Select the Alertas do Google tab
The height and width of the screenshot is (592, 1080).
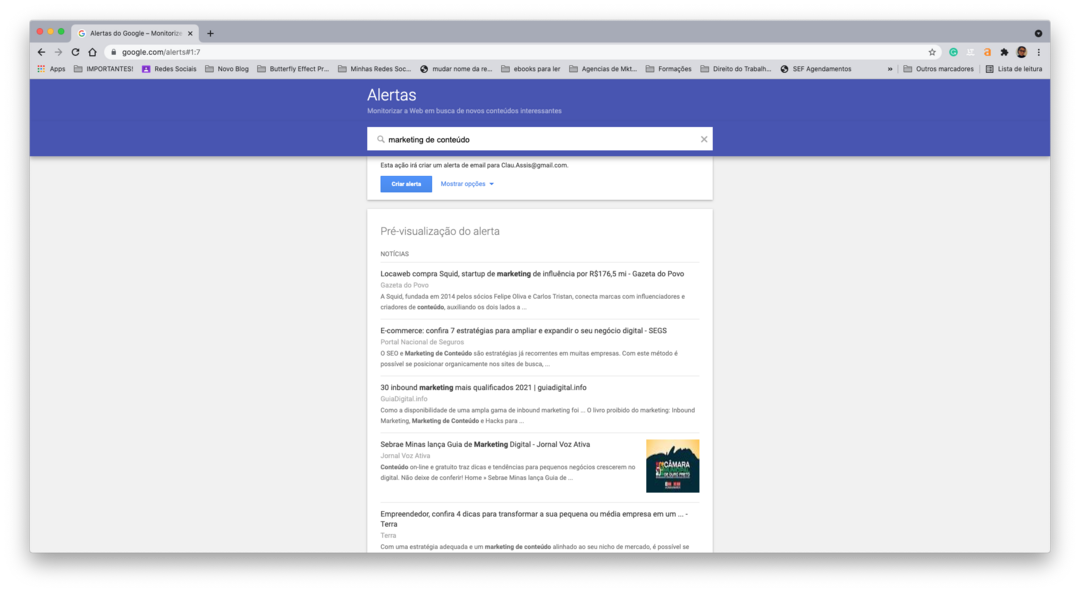134,33
